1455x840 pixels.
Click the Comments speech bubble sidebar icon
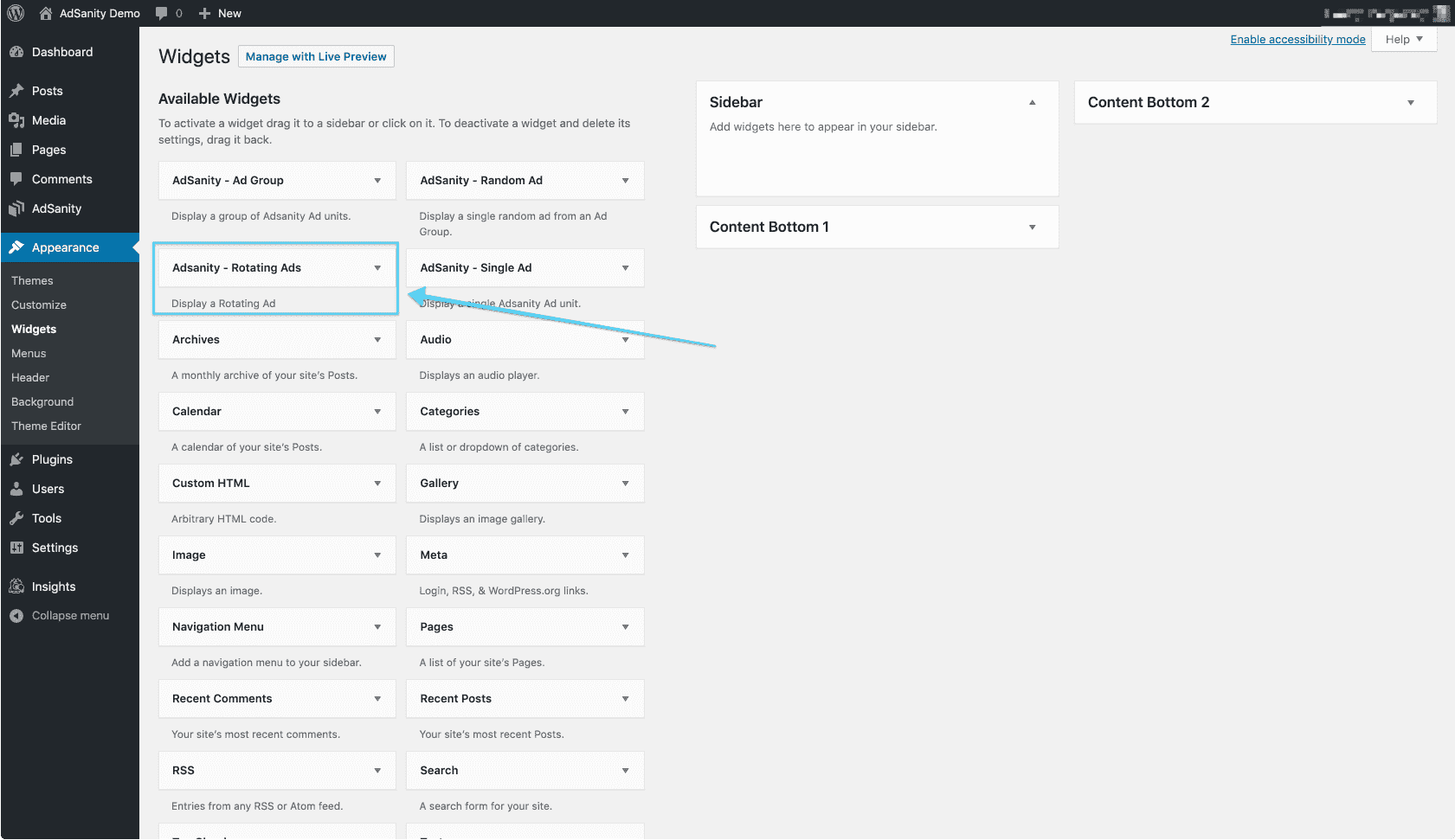click(16, 179)
